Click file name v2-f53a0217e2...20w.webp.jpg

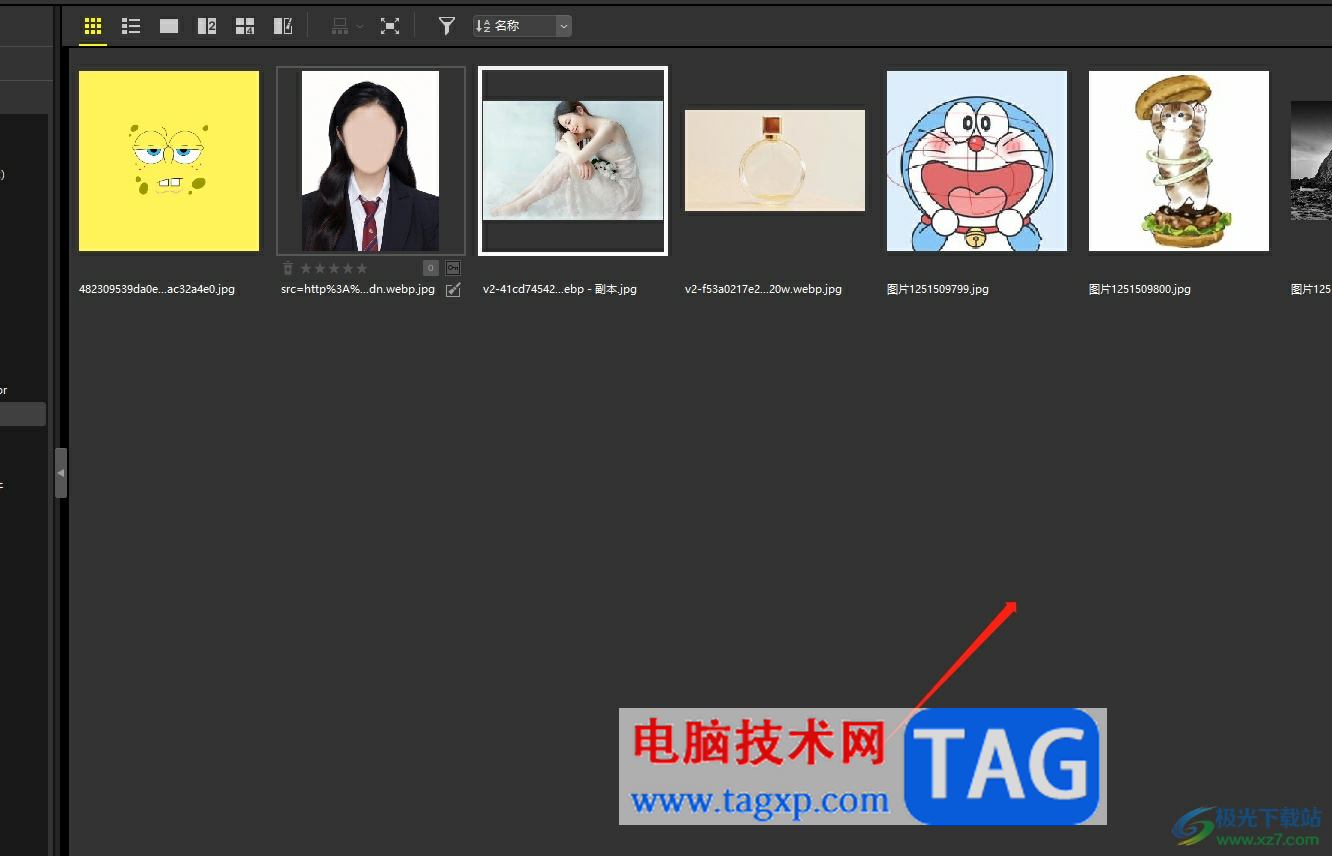pyautogui.click(x=763, y=290)
